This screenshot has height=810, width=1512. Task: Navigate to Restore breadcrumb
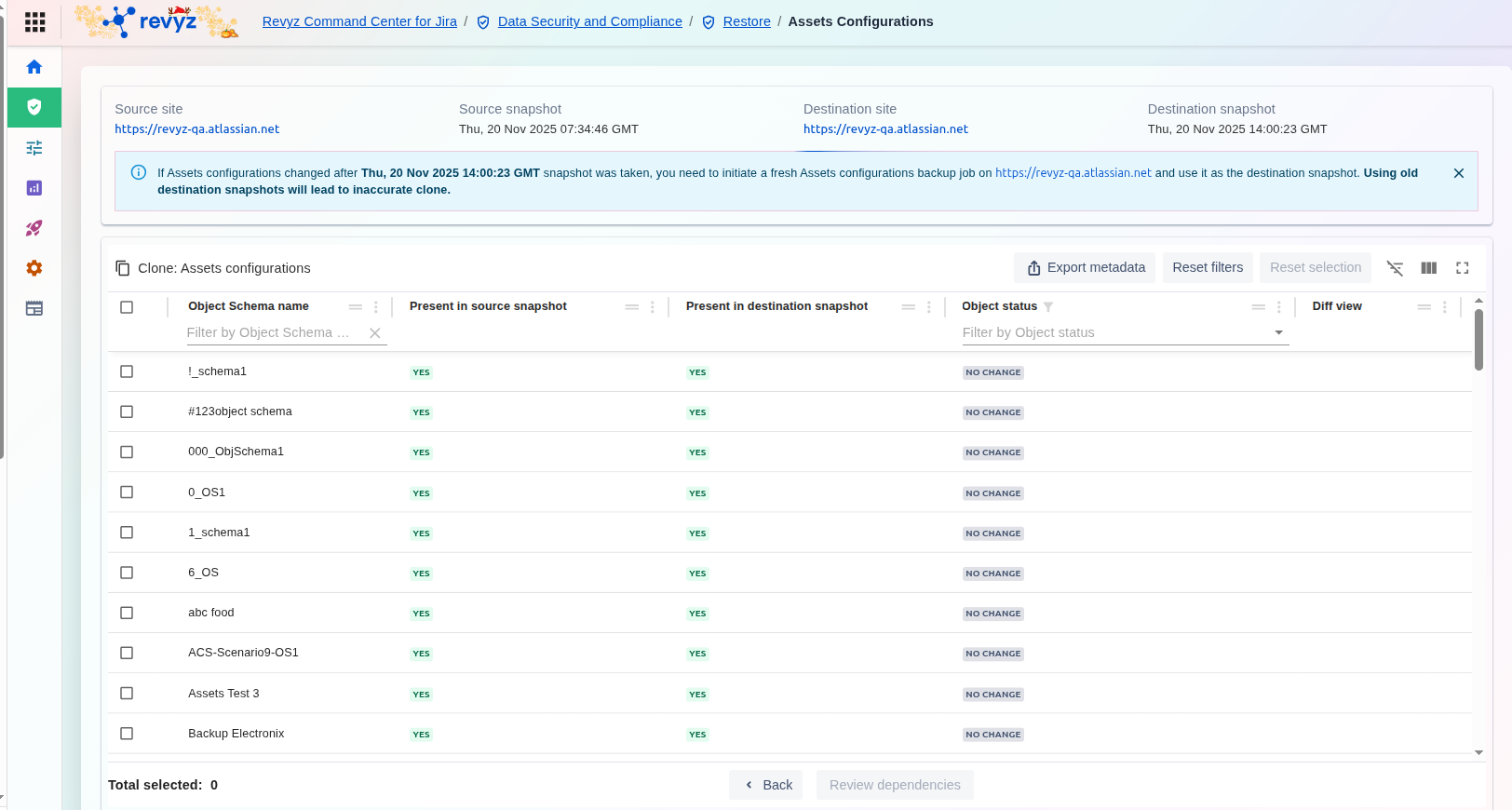[x=746, y=21]
